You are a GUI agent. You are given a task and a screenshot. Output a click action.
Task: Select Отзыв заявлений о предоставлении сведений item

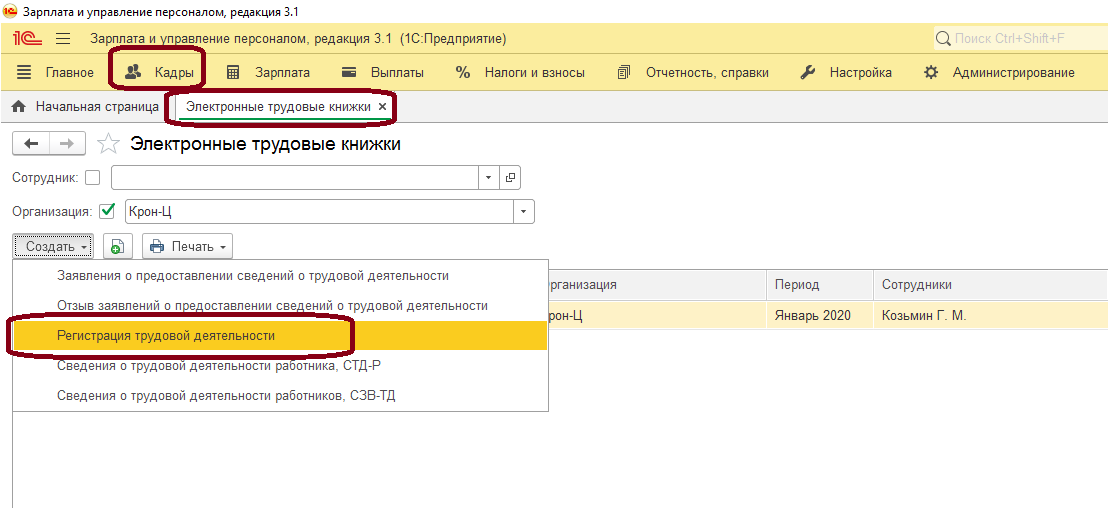[280, 306]
